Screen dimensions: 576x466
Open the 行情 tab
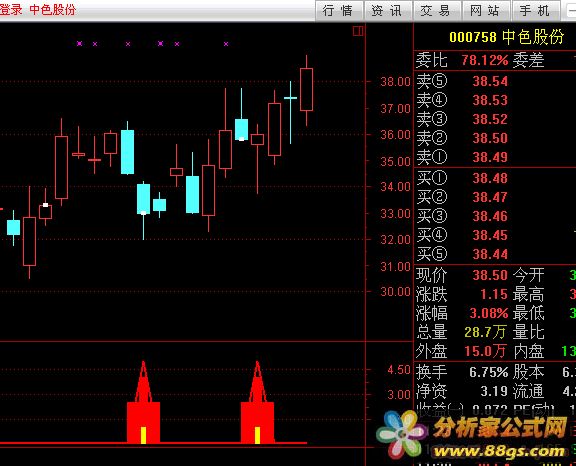tap(339, 11)
